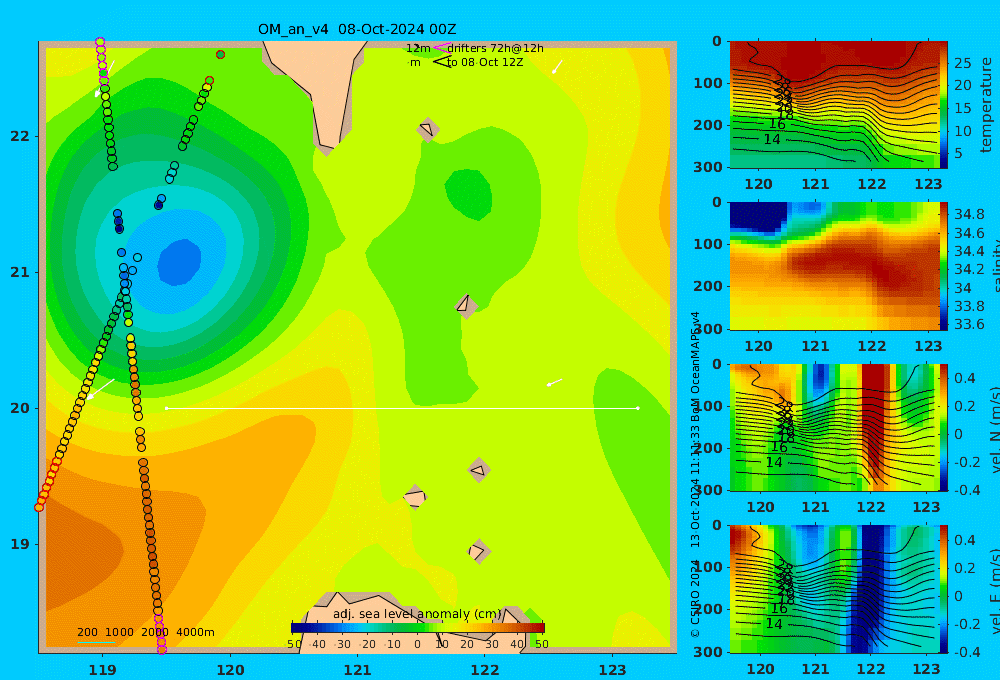1000x680 pixels.
Task: Click the legend text "to 08 Oct 12Z"
Action: (x=485, y=63)
